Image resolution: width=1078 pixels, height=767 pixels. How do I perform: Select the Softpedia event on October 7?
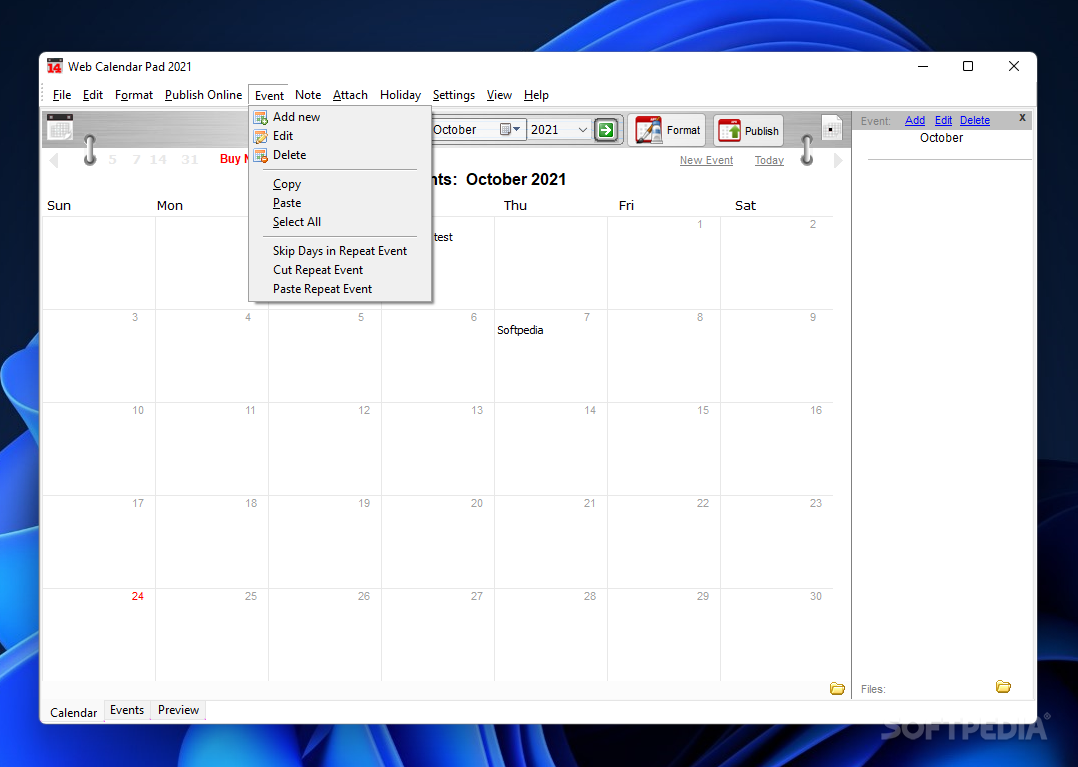point(520,330)
